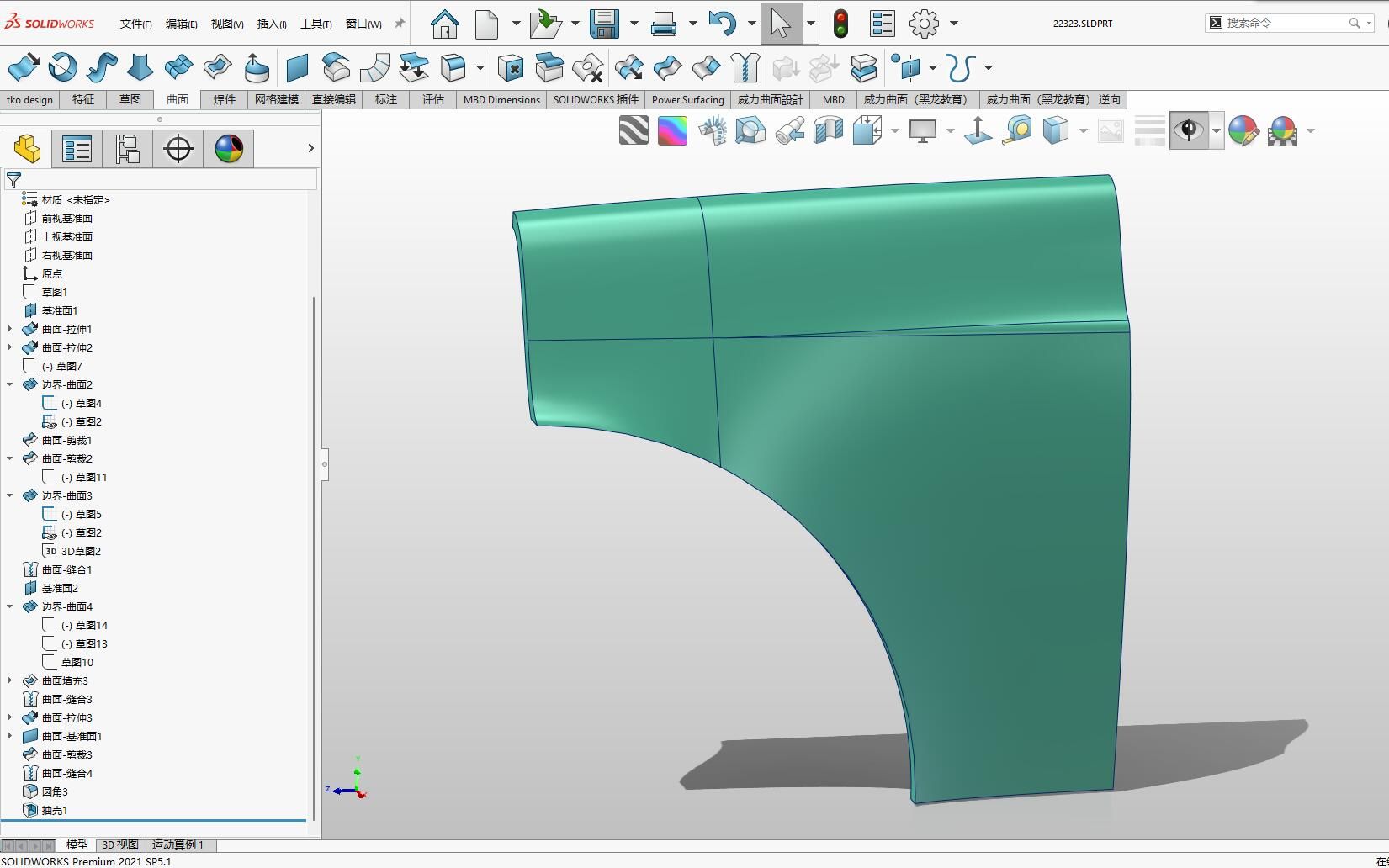Expand the 曲面-拉伸1 tree node

point(9,329)
